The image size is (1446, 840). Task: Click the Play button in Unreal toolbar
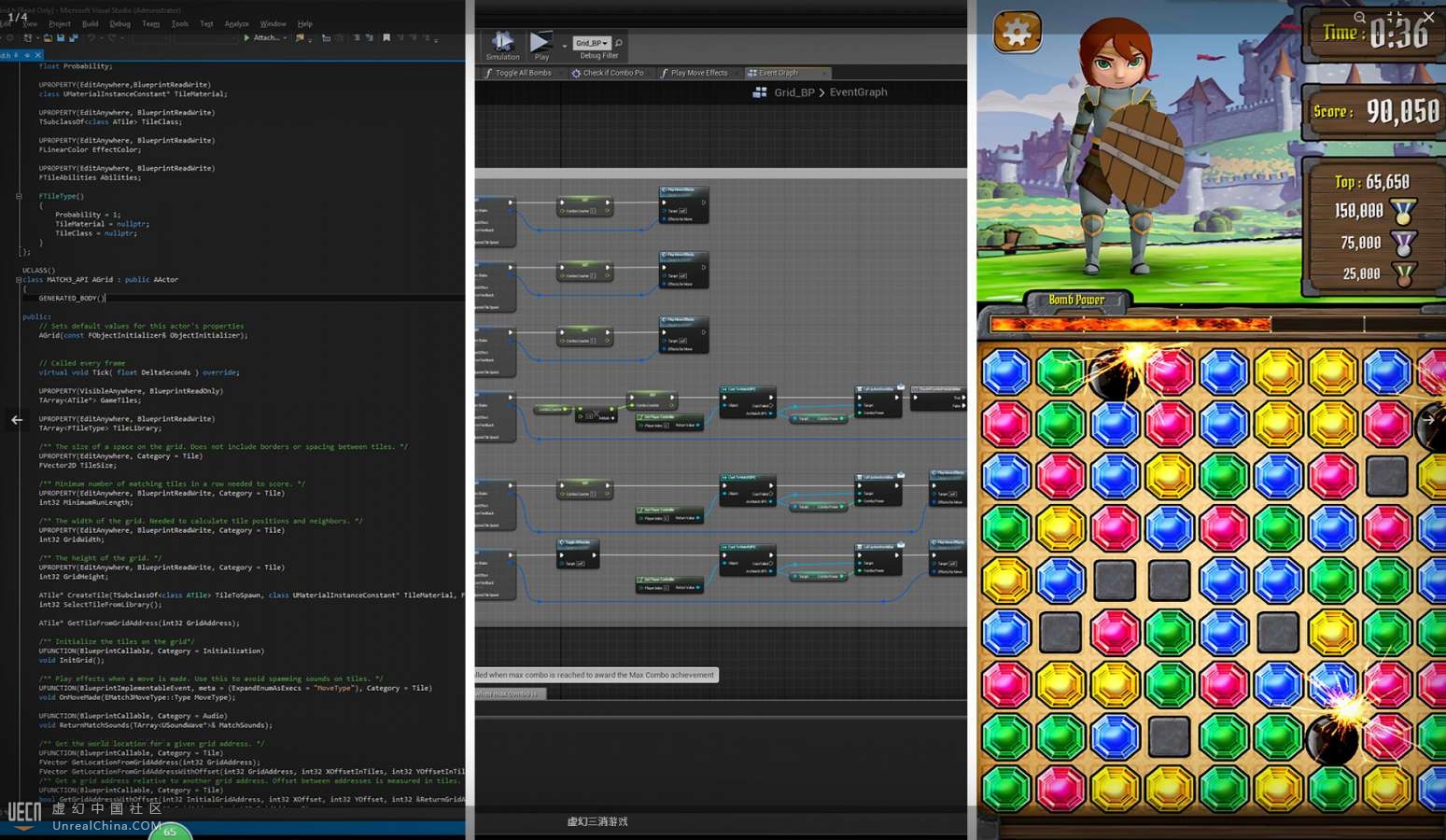tap(541, 47)
